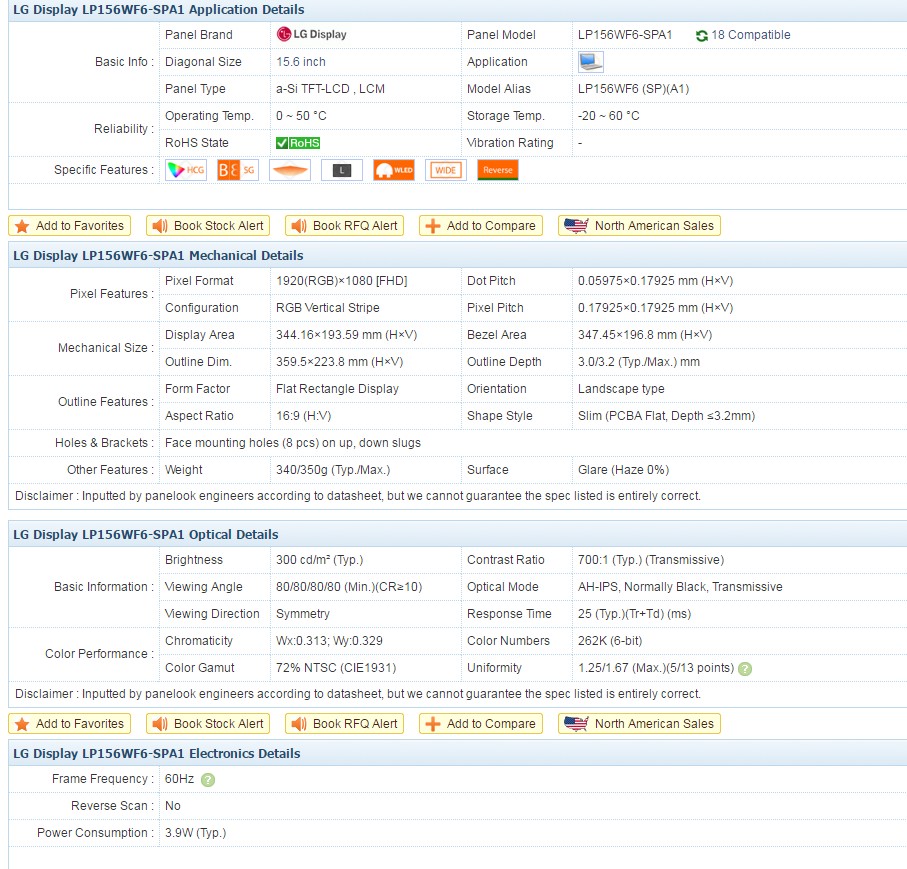Select the Configuration value RGB Vertical Stripe

(x=327, y=308)
